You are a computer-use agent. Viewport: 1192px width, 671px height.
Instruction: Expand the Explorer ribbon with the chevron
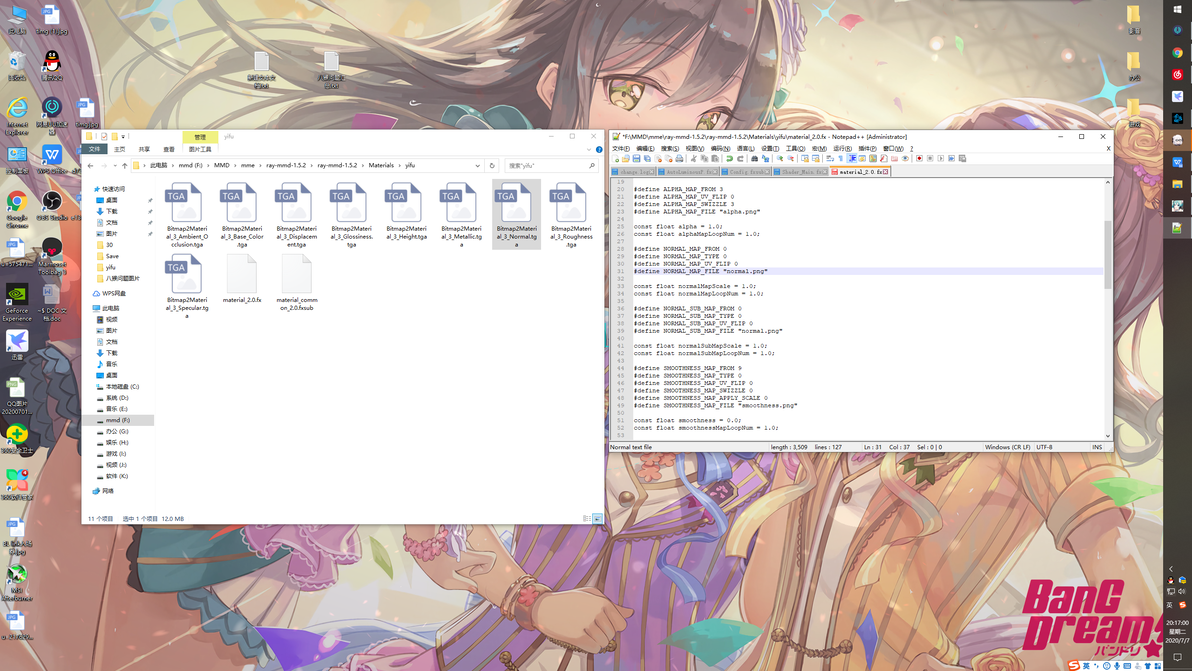(588, 149)
